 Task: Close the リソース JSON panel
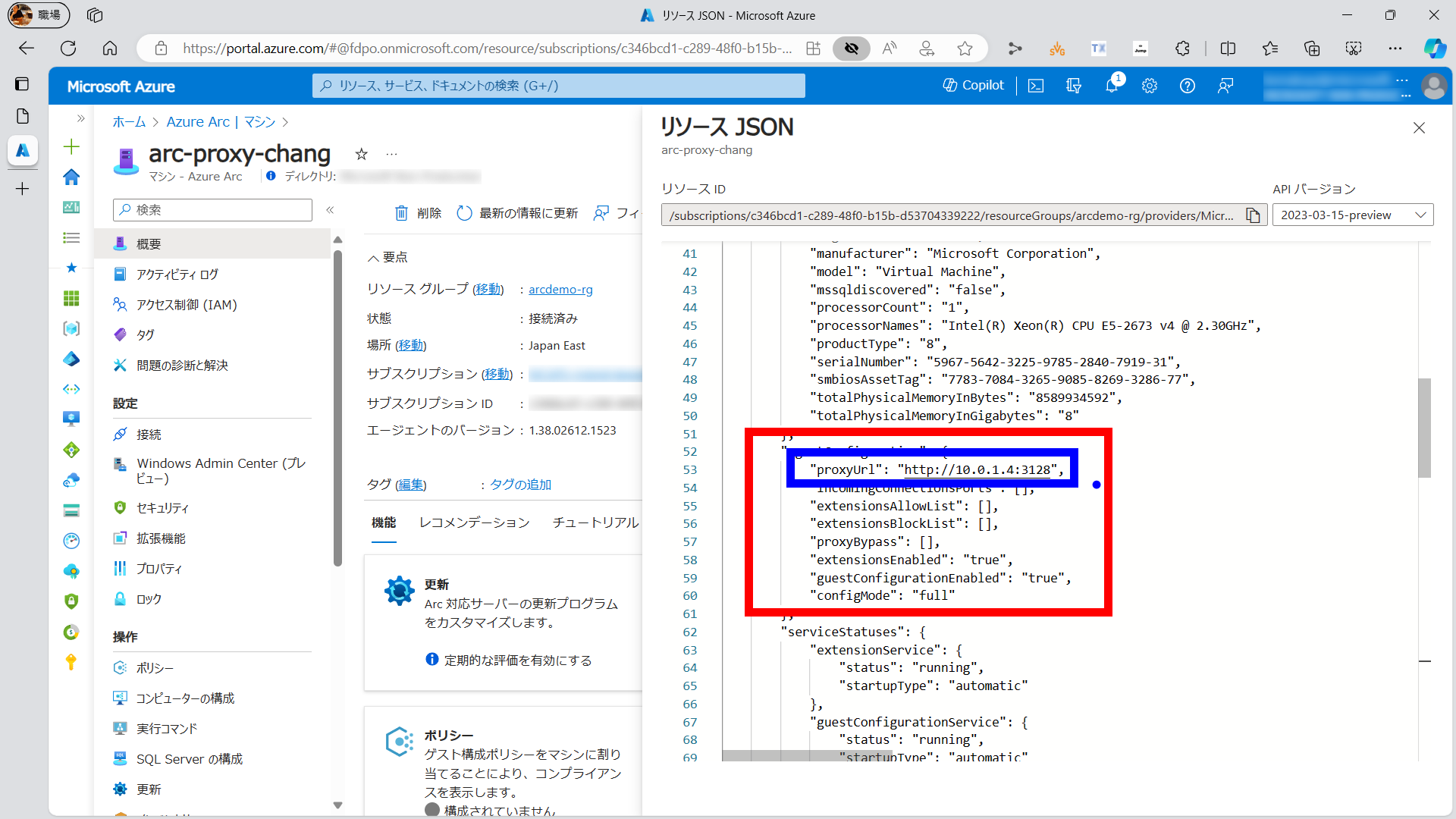[x=1419, y=128]
